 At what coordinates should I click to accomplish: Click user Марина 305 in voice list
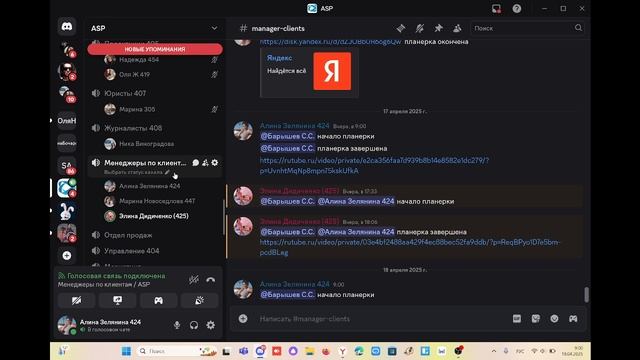137,109
